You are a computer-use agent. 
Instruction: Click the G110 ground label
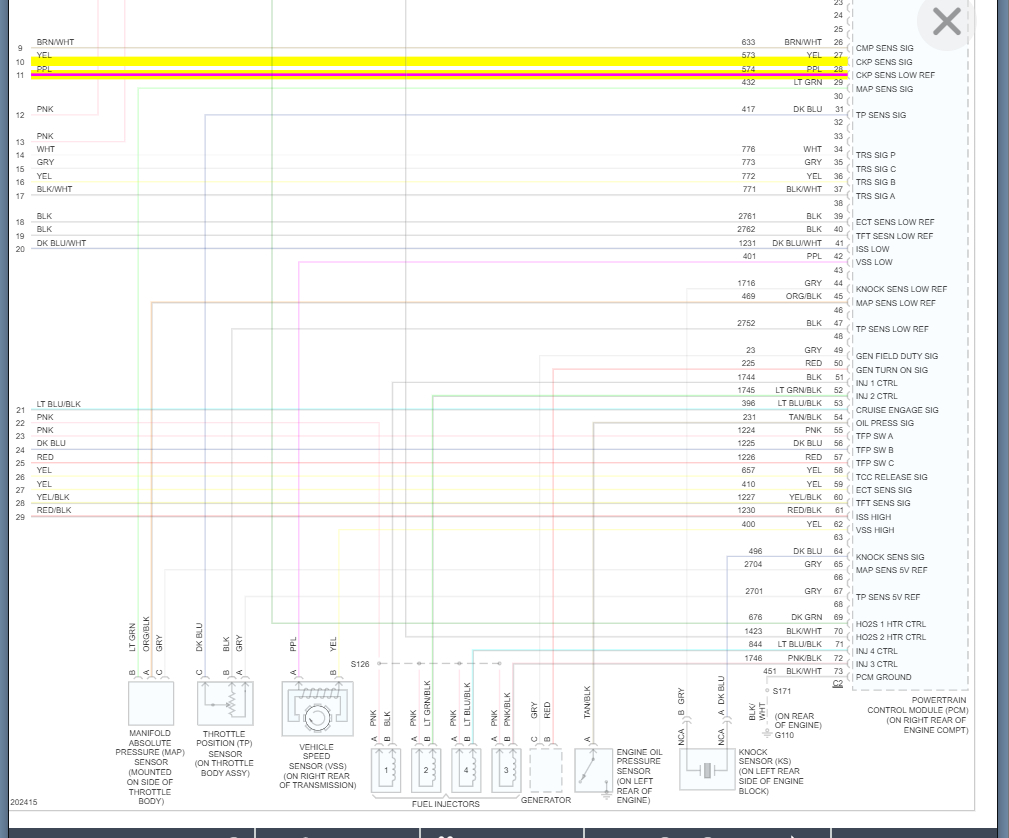pos(784,734)
